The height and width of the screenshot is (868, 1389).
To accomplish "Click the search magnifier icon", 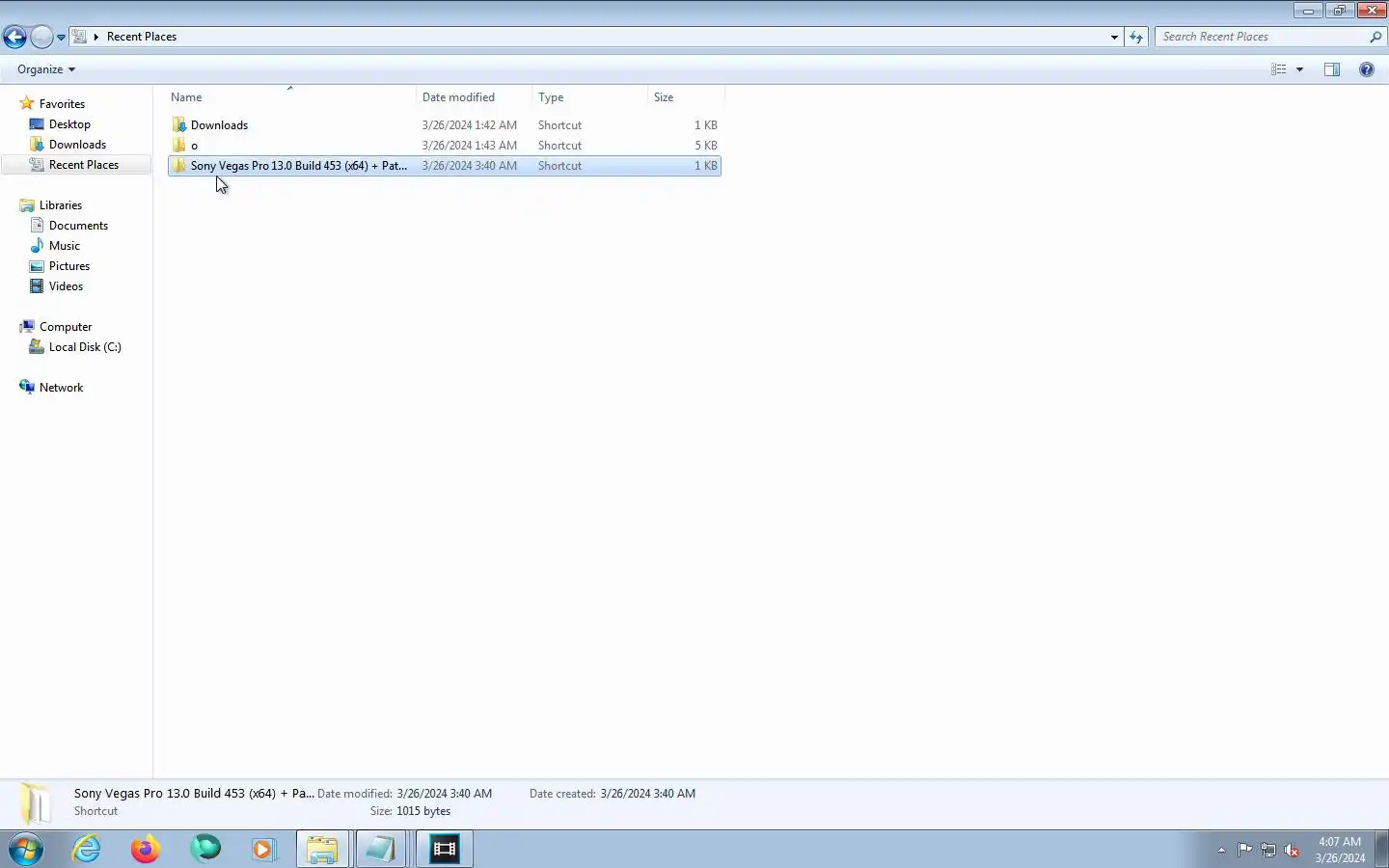I will point(1375,37).
